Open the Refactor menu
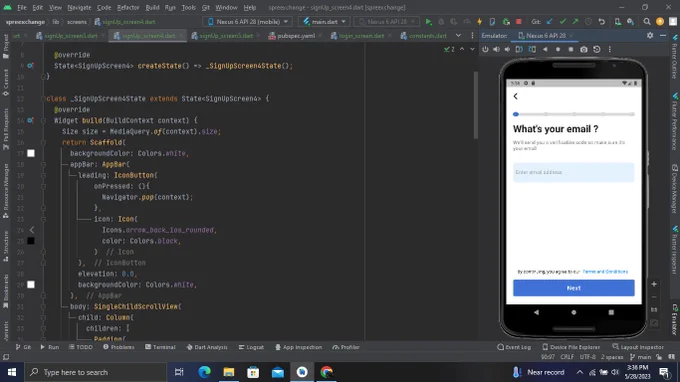This screenshot has width=680, height=382. [128, 7]
